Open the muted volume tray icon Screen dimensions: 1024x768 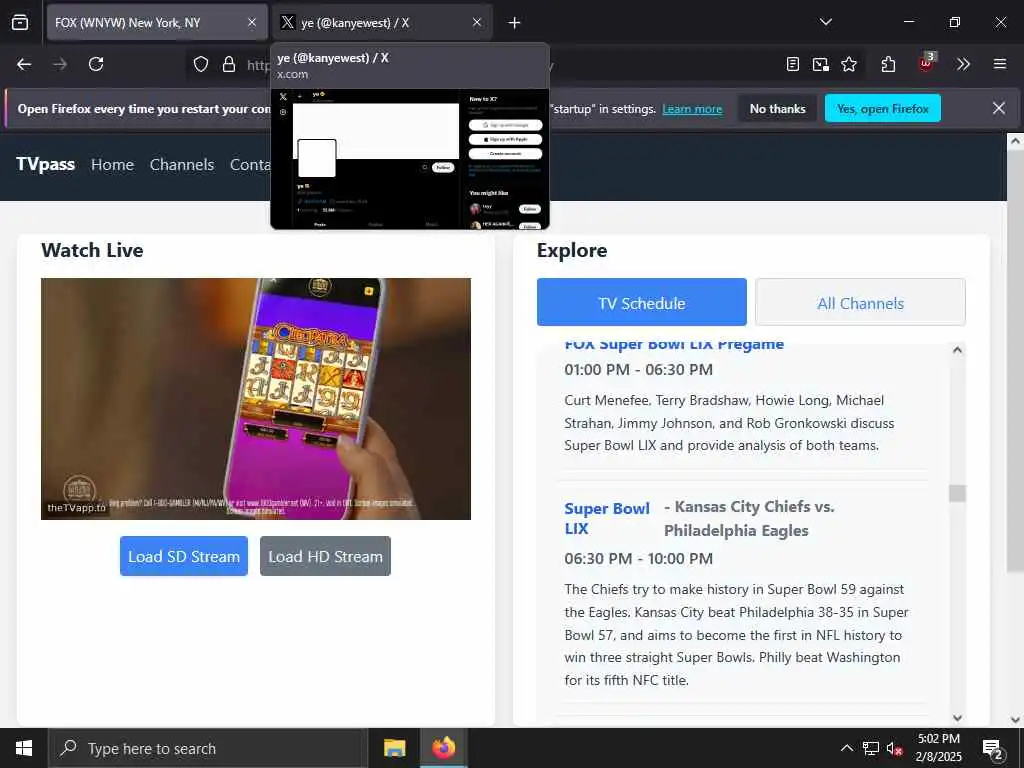pos(894,748)
